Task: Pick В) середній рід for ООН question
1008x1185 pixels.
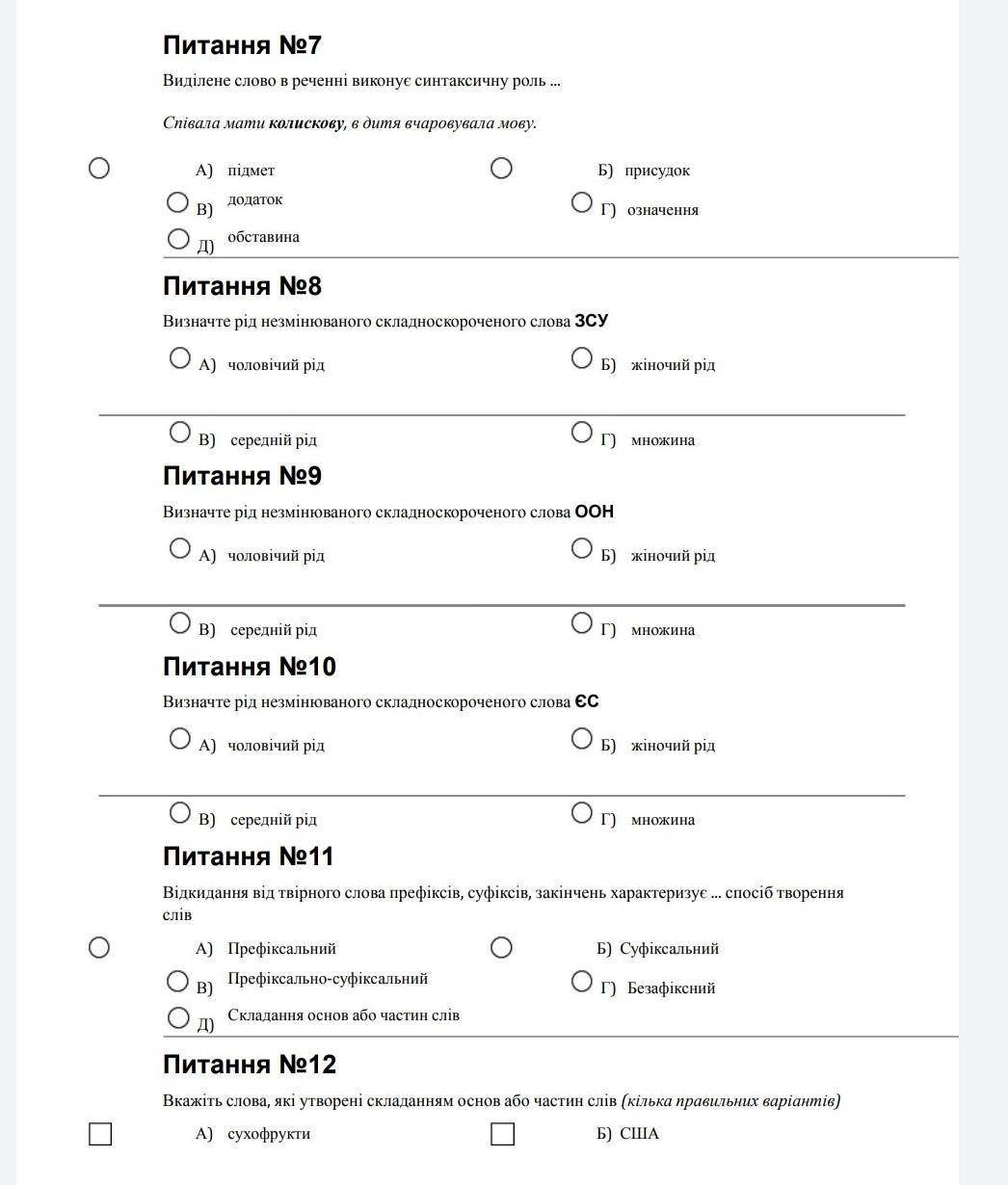Action: pos(179,623)
